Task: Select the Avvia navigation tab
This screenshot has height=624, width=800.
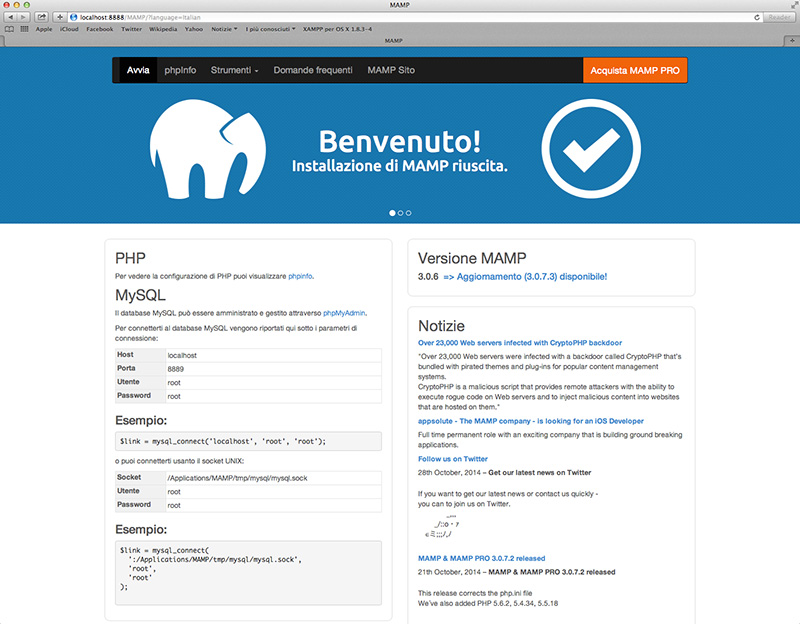Action: click(x=138, y=70)
